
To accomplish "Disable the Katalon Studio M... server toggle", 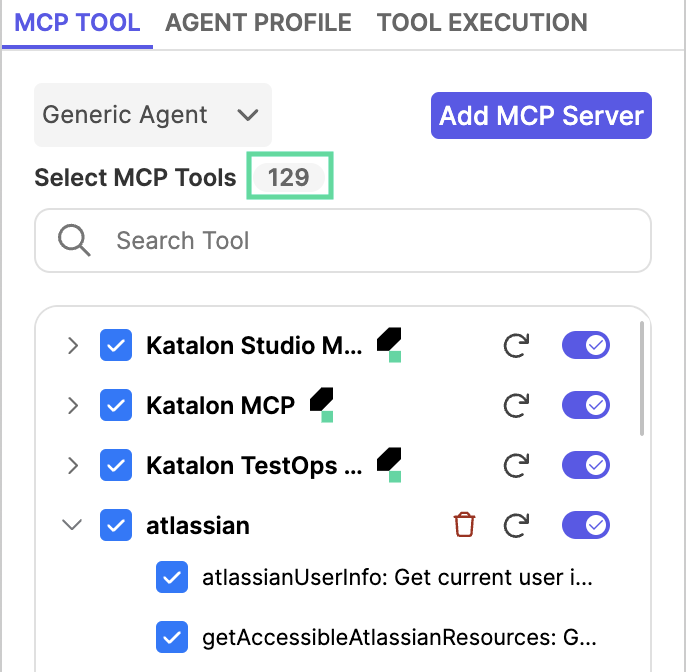I will point(586,345).
